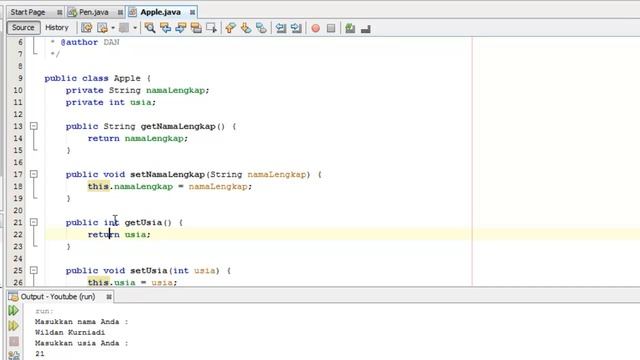
Task: Open Output panel settings icon
Action: coord(14,356)
